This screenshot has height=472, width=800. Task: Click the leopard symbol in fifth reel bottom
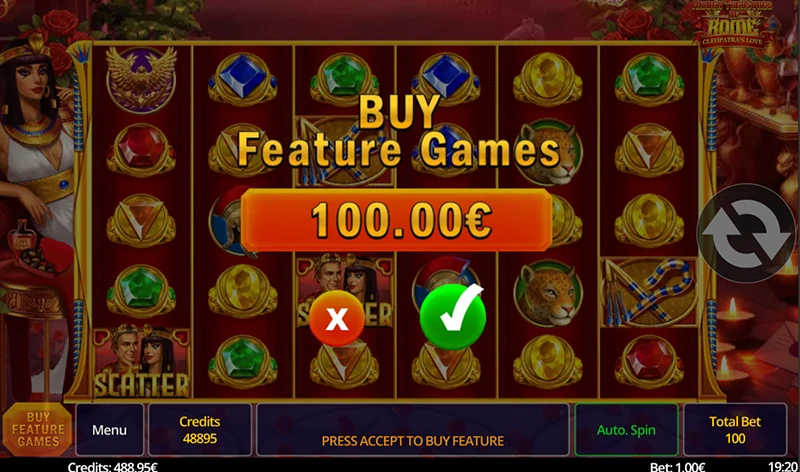(547, 292)
